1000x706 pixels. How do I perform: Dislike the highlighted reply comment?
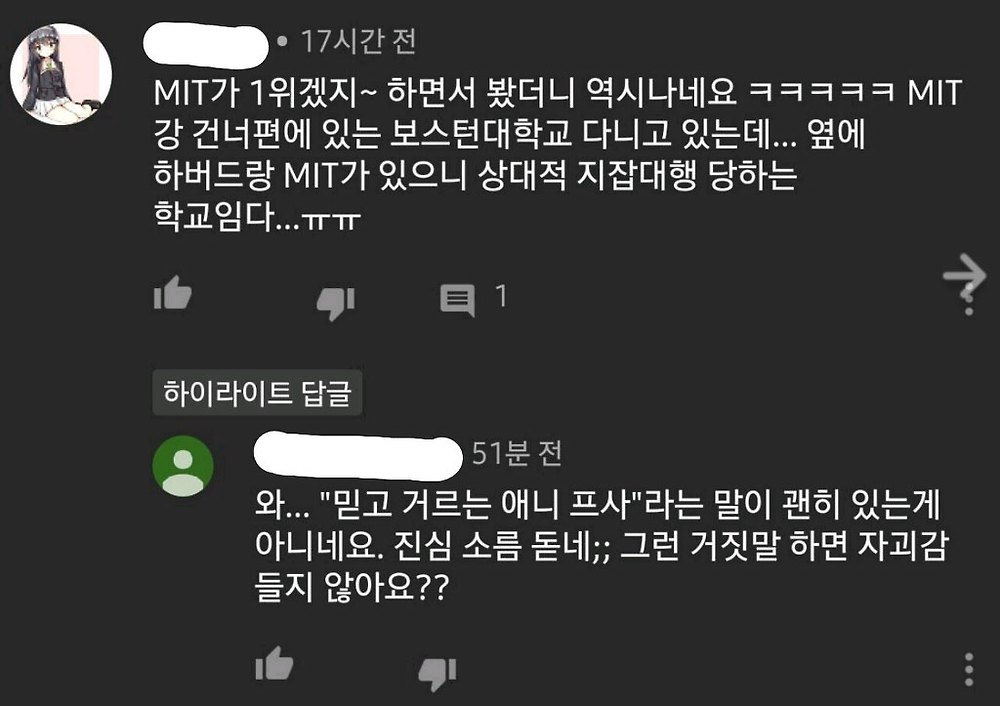438,673
